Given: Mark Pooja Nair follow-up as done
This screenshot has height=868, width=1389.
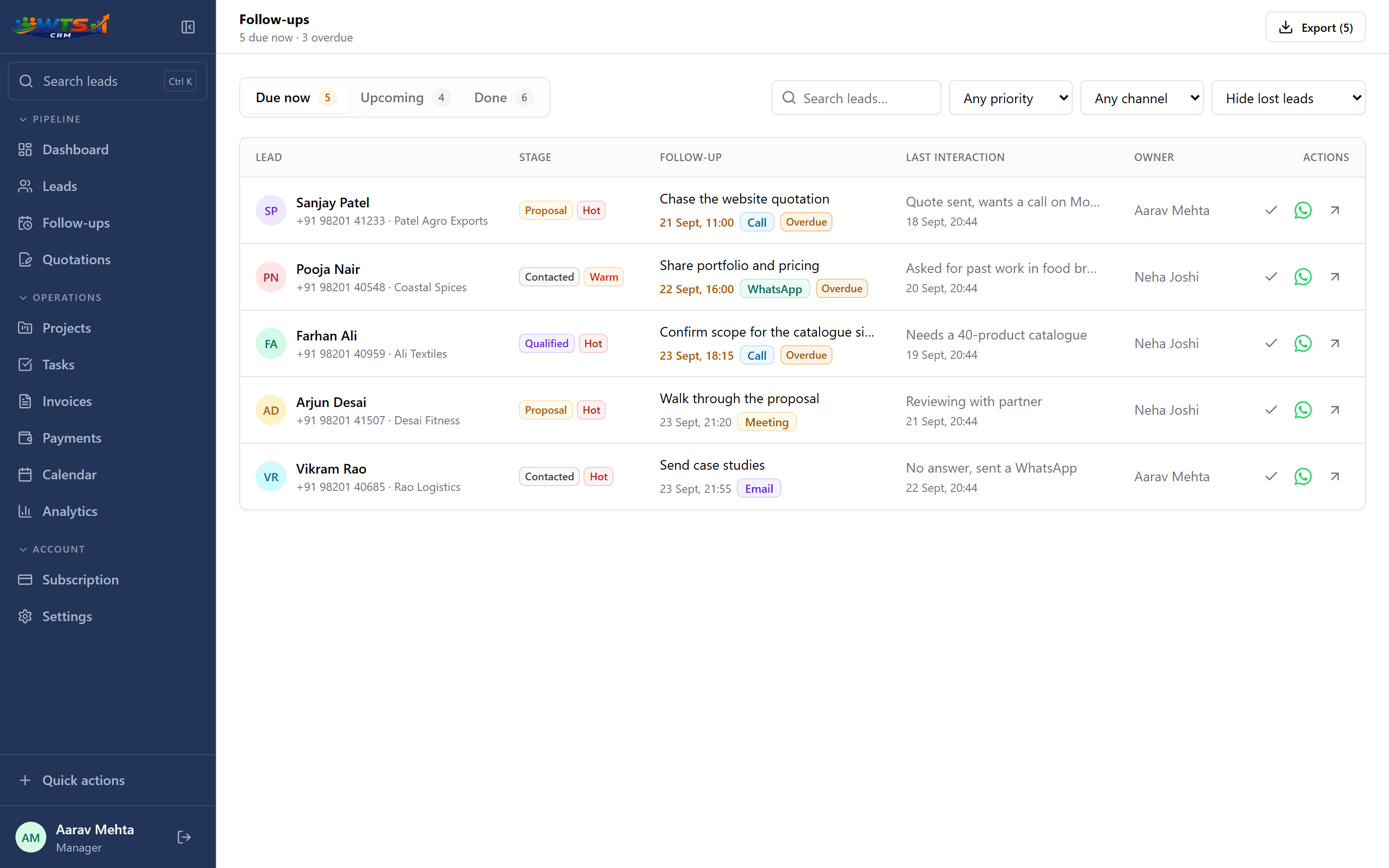Looking at the screenshot, I should click(1271, 277).
